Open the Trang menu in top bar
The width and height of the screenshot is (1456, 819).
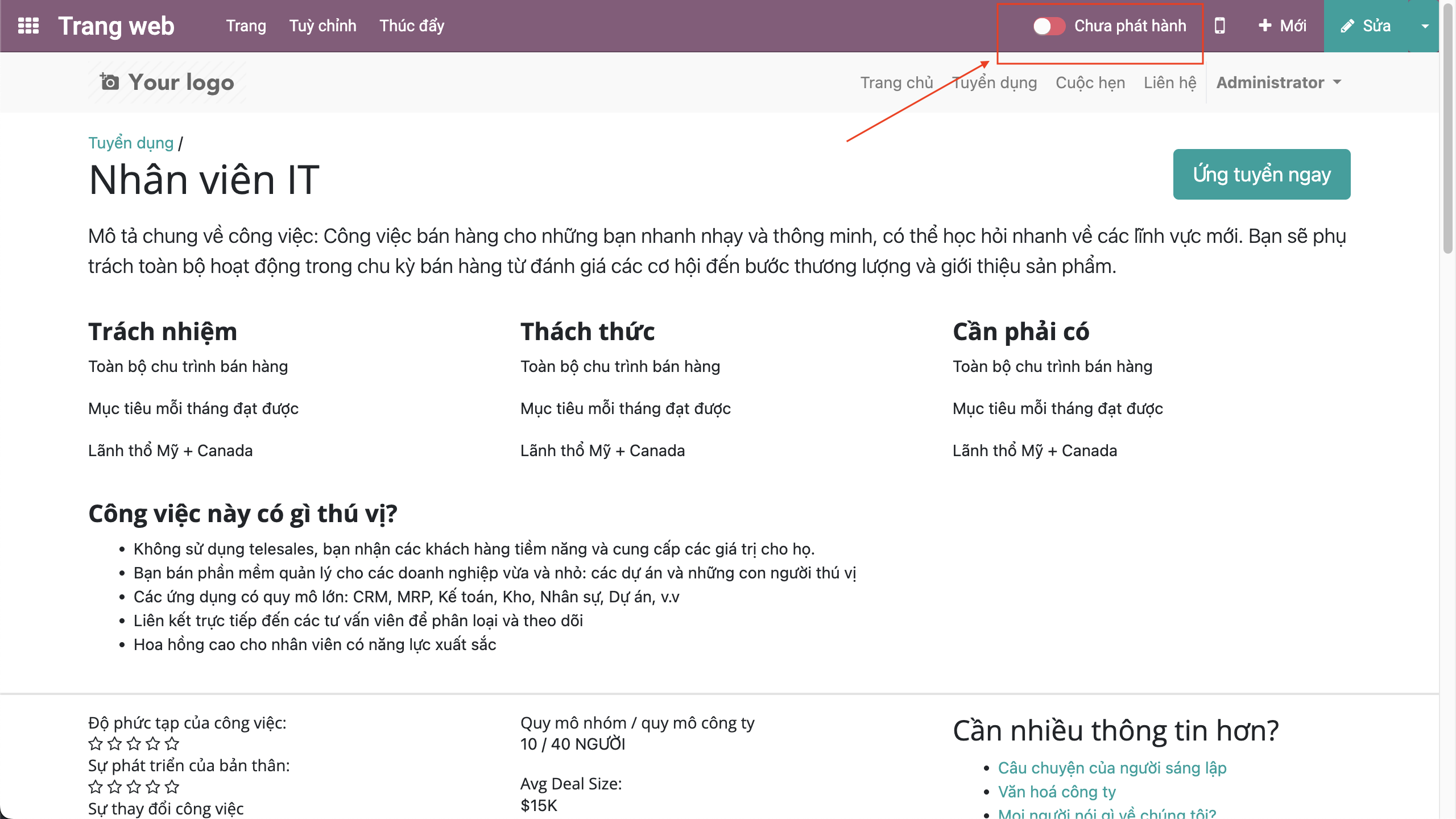tap(246, 26)
